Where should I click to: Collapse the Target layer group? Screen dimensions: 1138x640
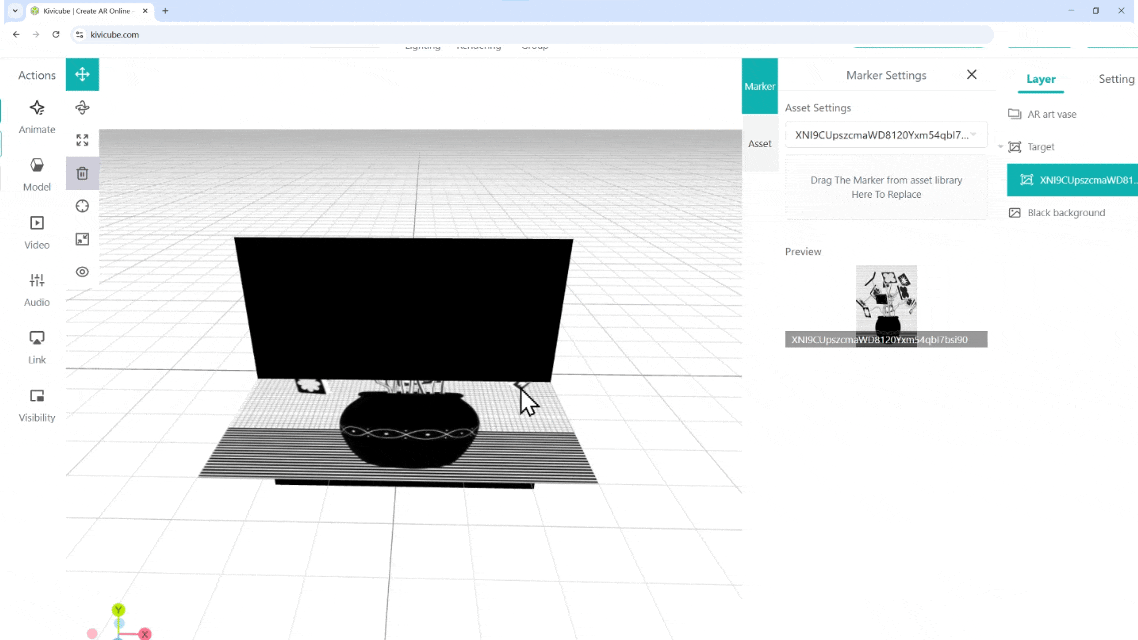(1001, 147)
